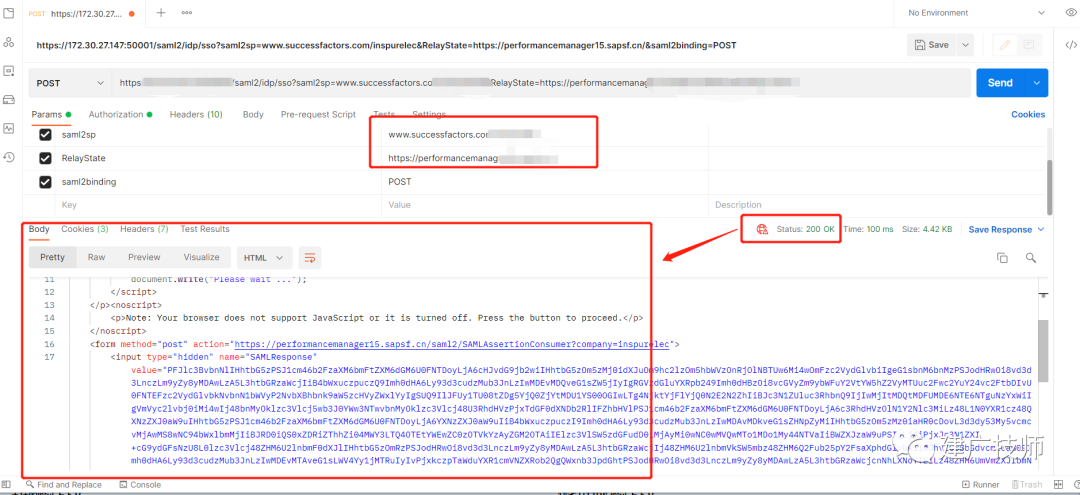
Task: Click the network globe icon beside Status
Action: point(762,229)
